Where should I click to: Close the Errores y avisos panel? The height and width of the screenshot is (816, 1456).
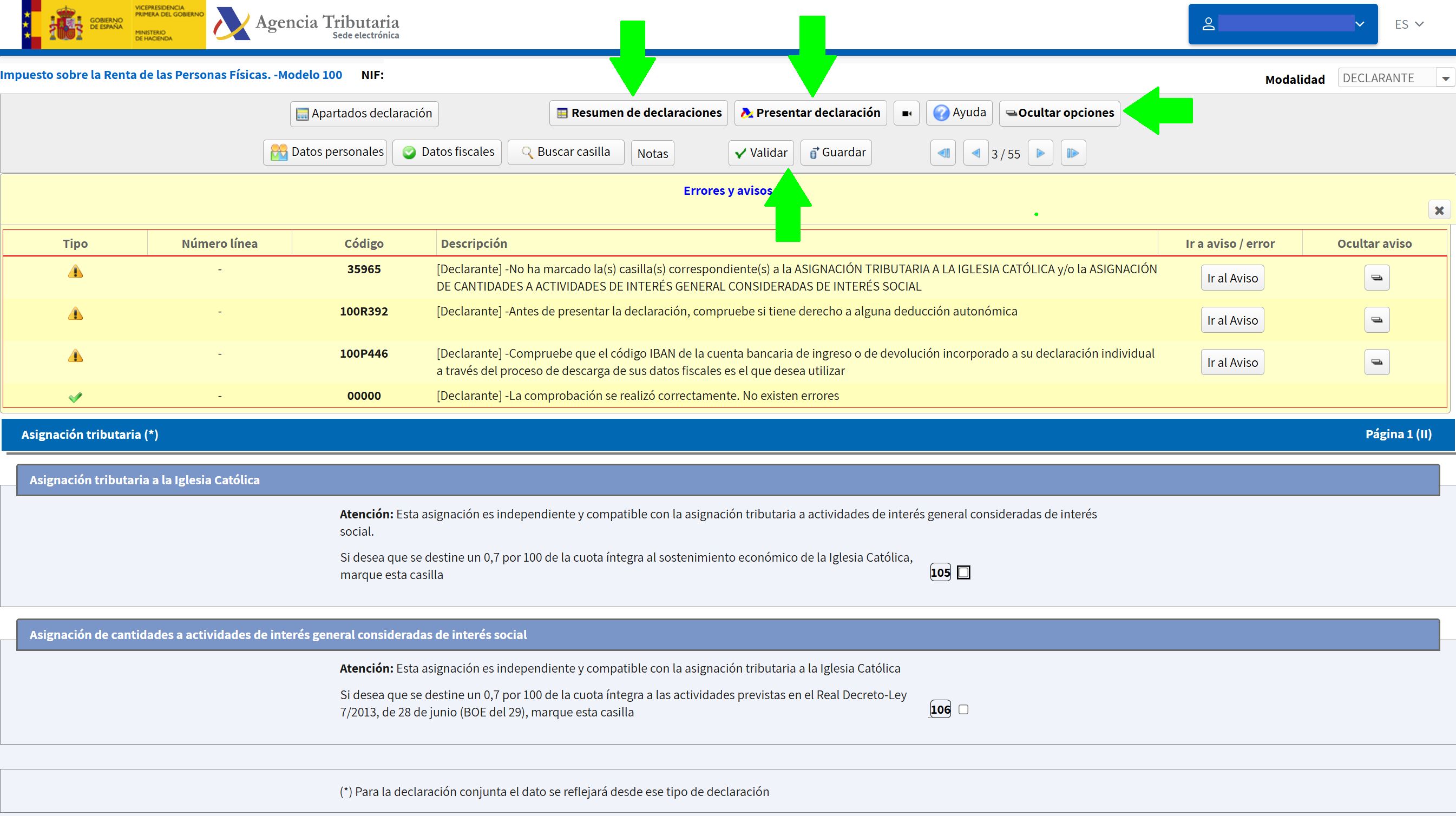[x=1439, y=209]
